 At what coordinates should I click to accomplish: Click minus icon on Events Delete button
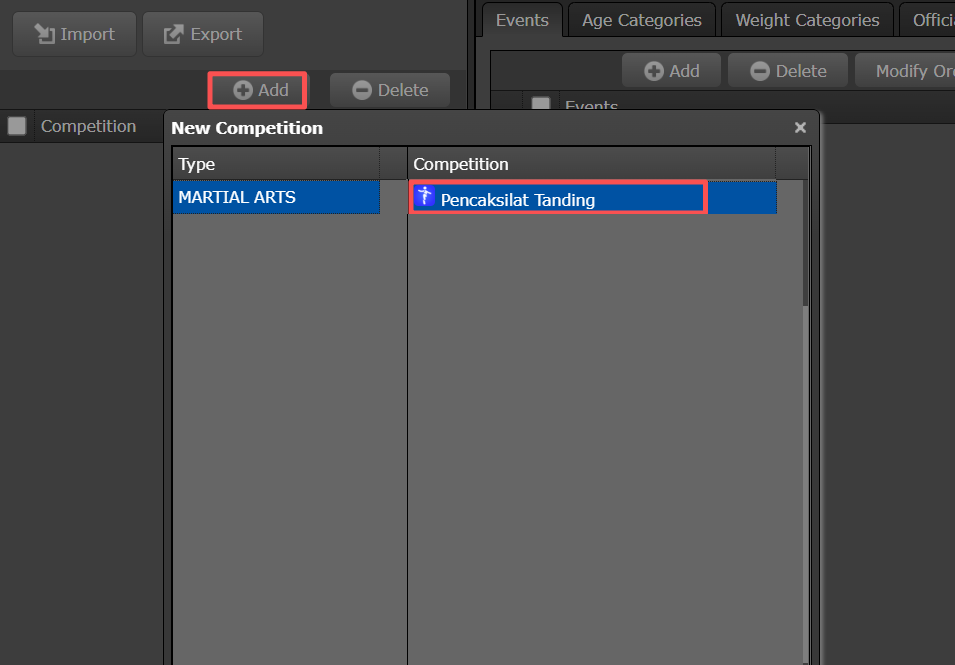760,71
